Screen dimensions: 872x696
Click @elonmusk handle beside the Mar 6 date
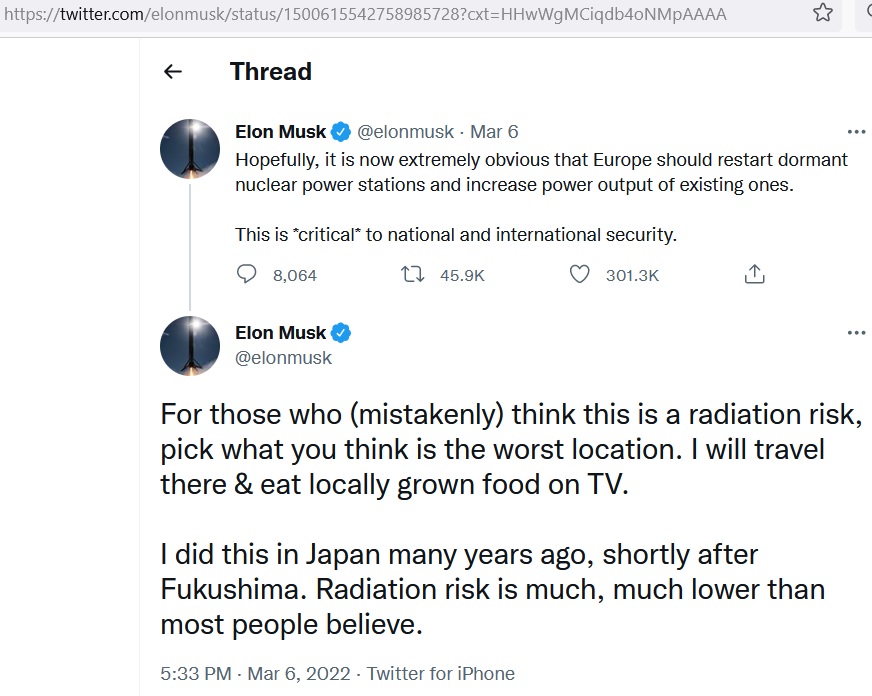coord(405,132)
